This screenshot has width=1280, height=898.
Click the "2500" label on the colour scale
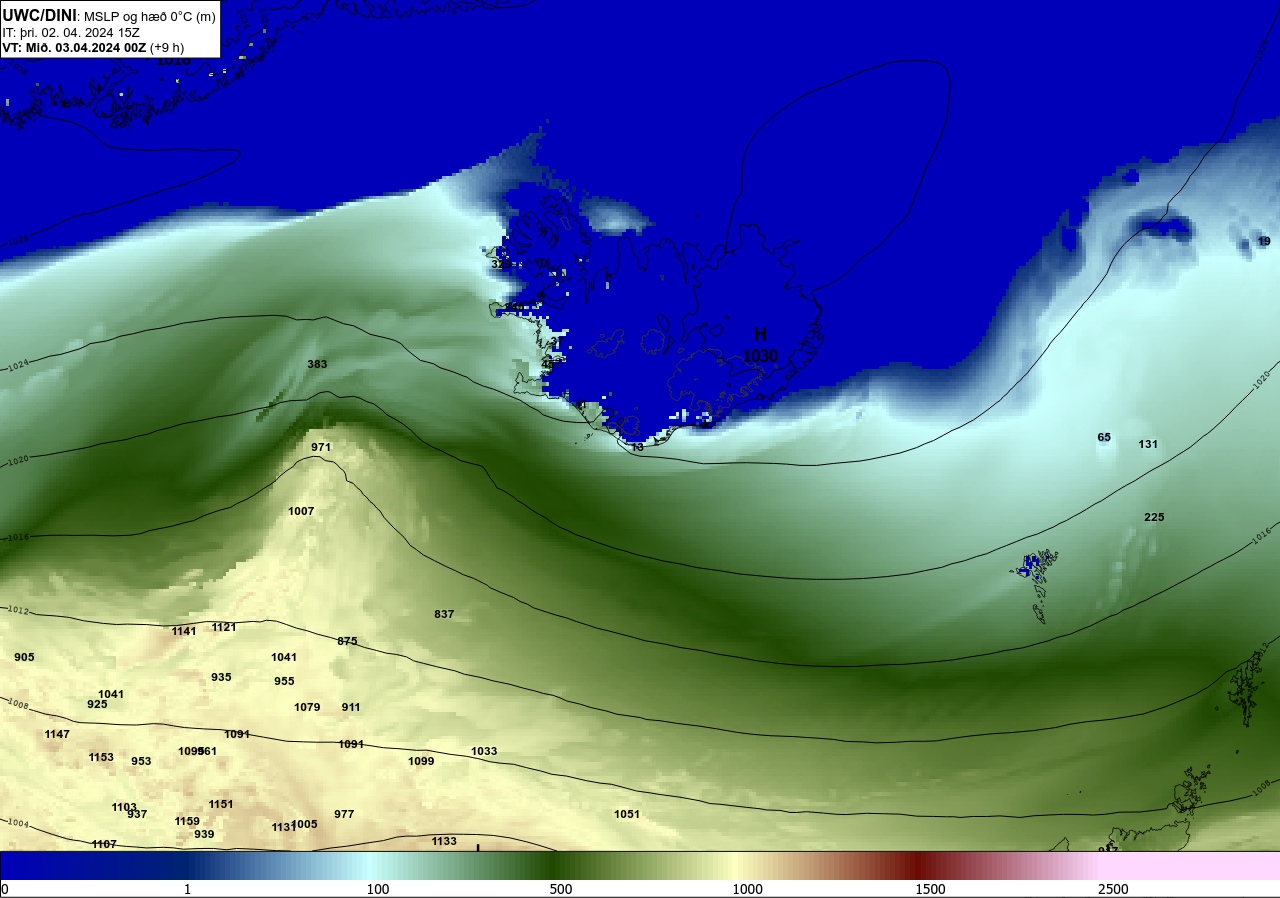pyautogui.click(x=1113, y=889)
